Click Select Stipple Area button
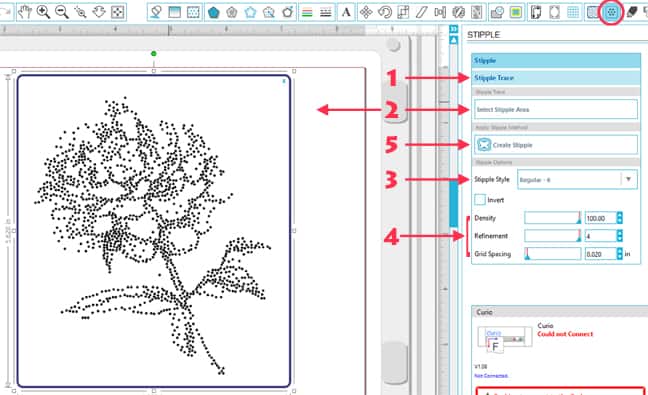This screenshot has width=648, height=395. pyautogui.click(x=556, y=109)
